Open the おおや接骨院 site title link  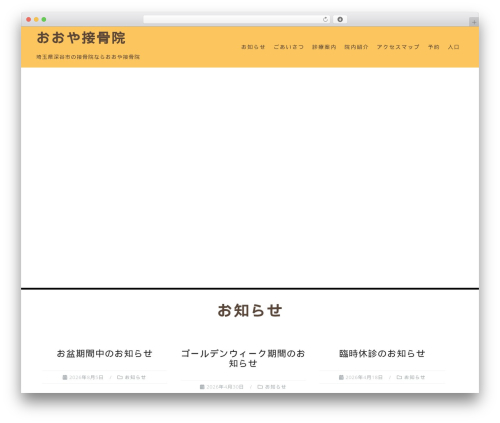[x=81, y=38]
